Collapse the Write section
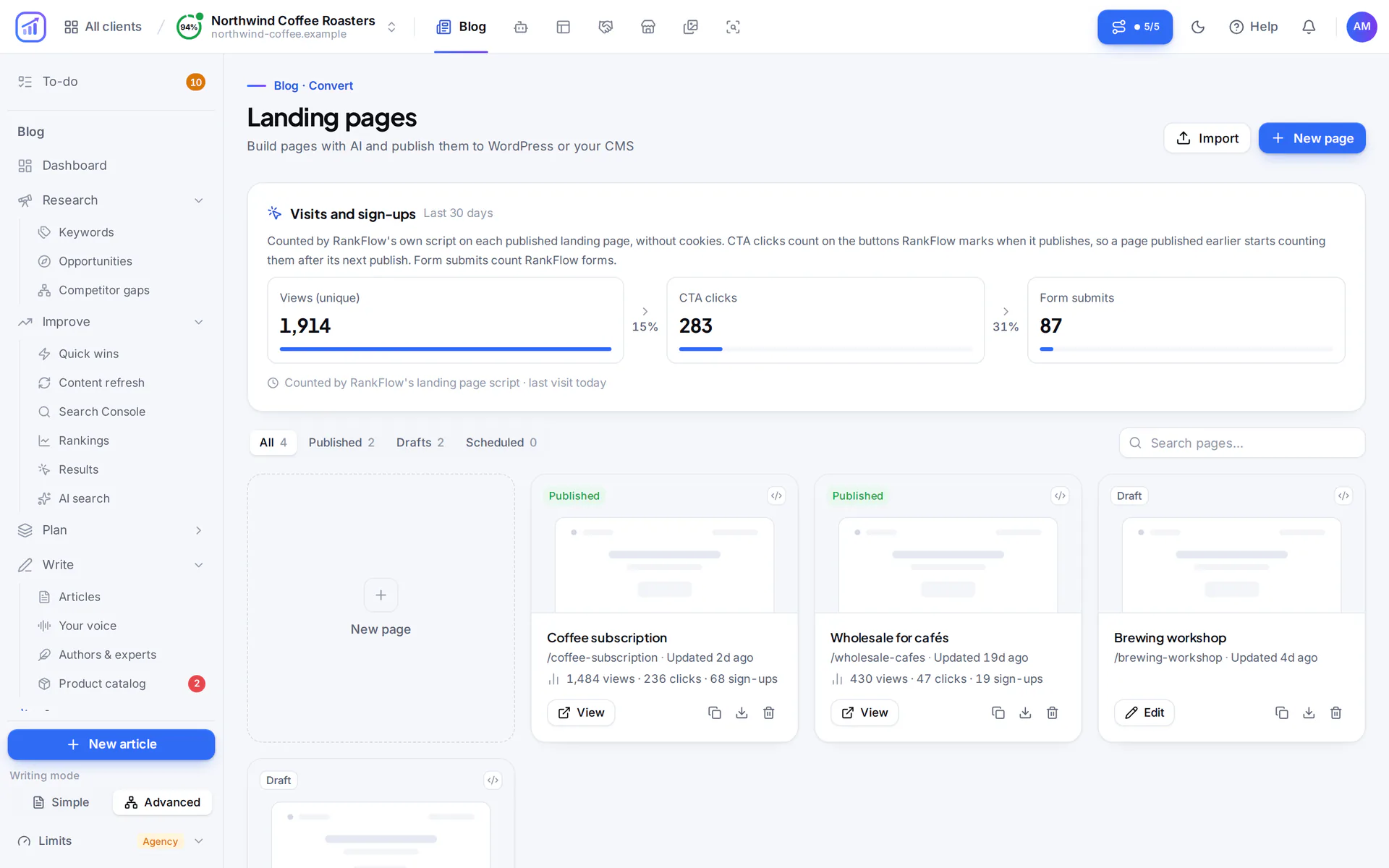This screenshot has height=868, width=1389. click(x=111, y=565)
